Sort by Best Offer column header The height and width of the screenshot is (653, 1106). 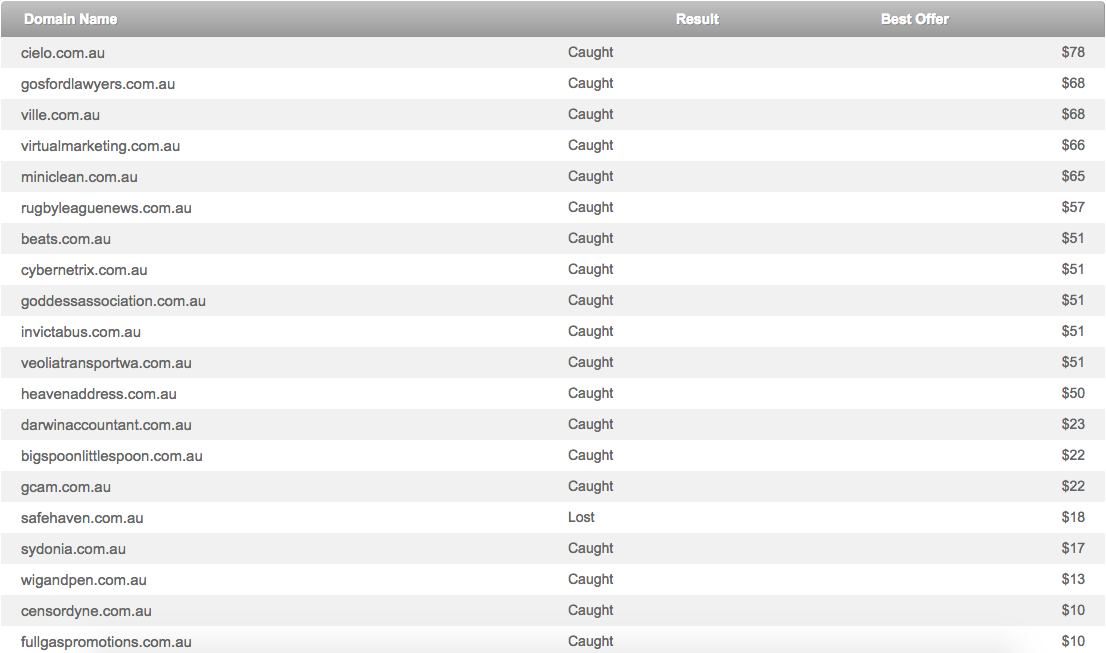(914, 19)
